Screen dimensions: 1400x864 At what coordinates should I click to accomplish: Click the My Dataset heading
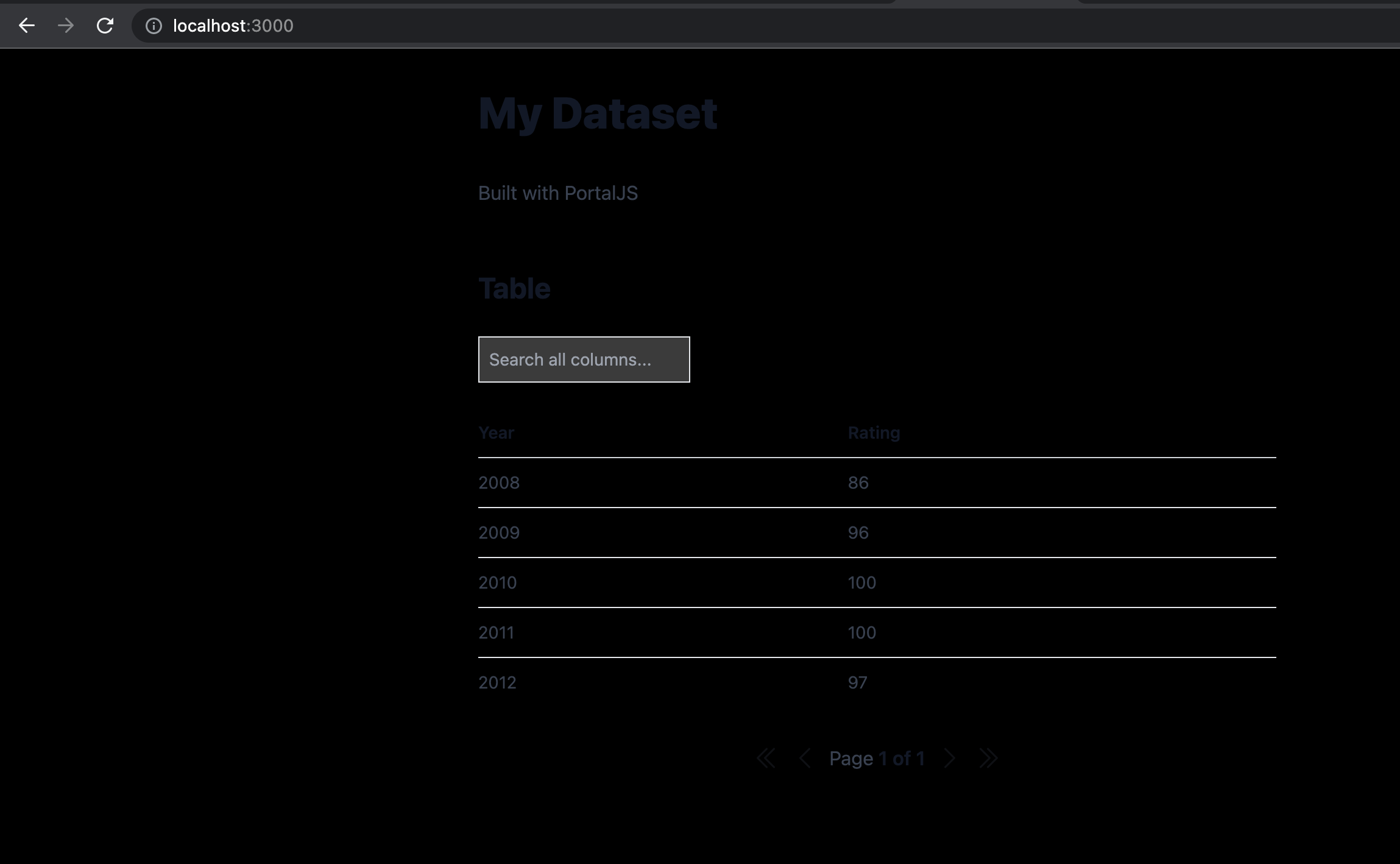tap(598, 113)
